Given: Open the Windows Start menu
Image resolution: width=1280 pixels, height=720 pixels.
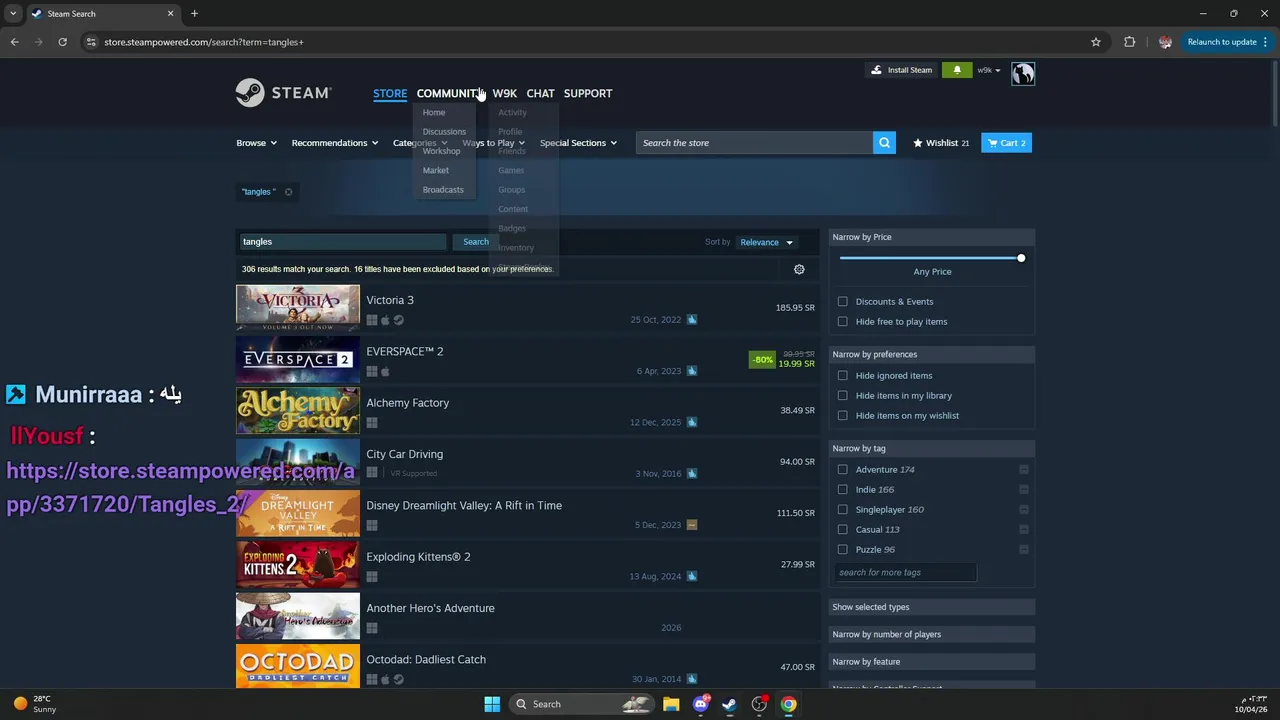Looking at the screenshot, I should tap(492, 704).
